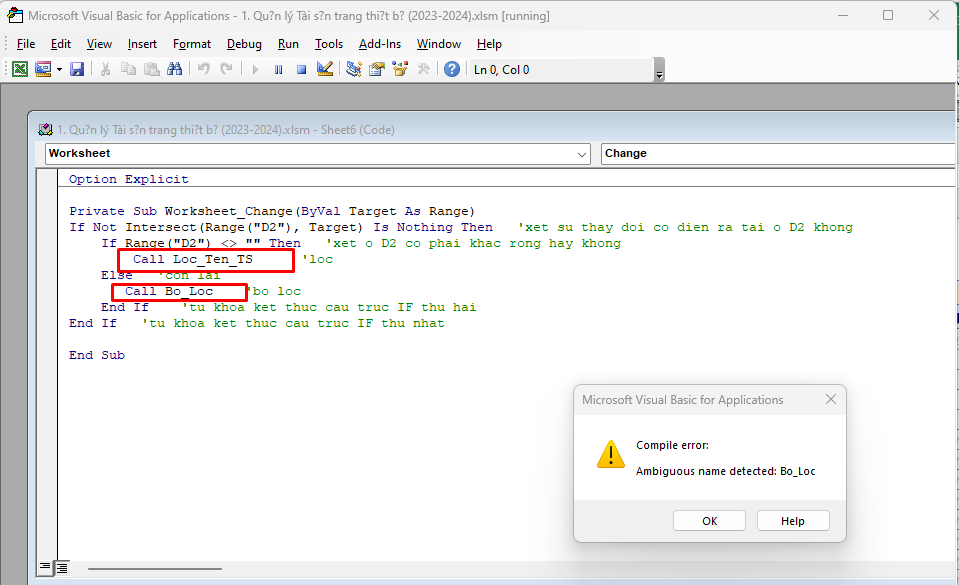
Task: Open the Toolbox icon
Action: click(423, 69)
